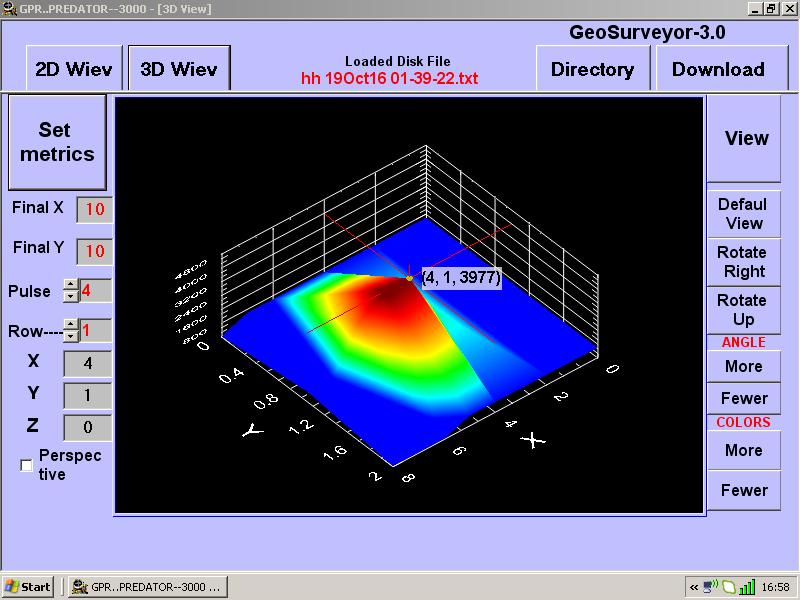Screen dimensions: 800x600
Task: Select the 3D Wiev tab
Action: 179,68
